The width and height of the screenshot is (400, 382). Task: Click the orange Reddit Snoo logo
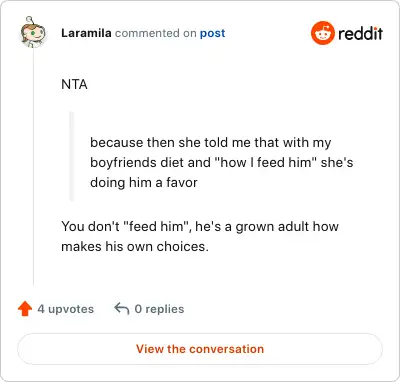coord(323,33)
